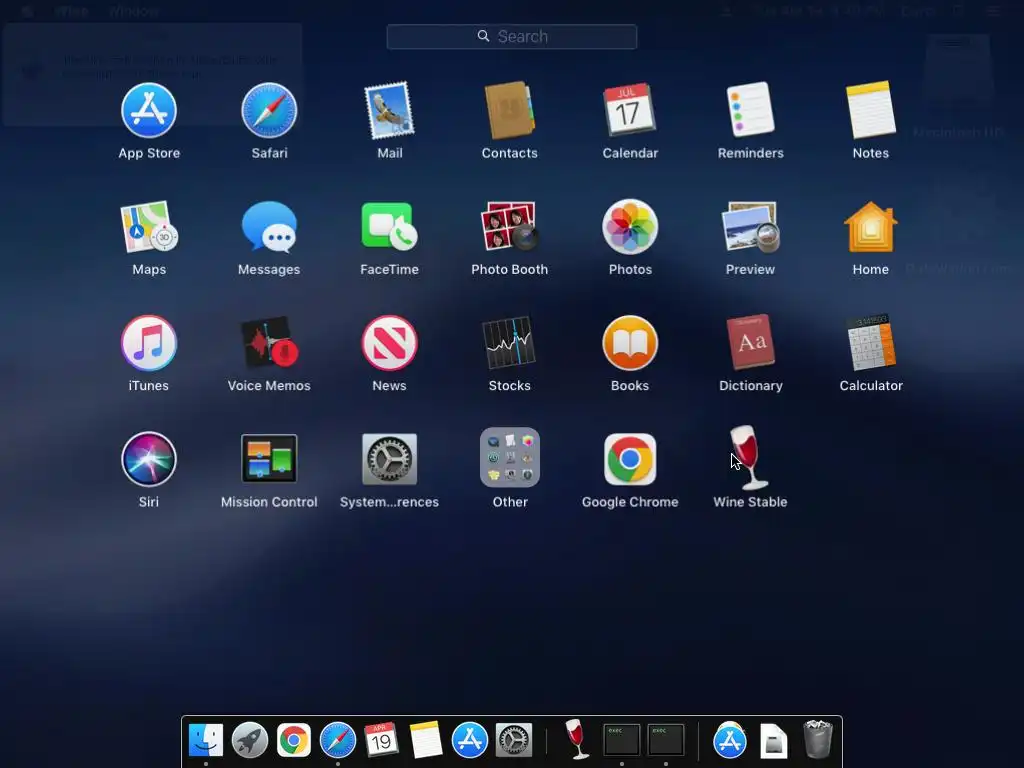Open Finder from the Dock
The image size is (1024, 768).
point(206,740)
